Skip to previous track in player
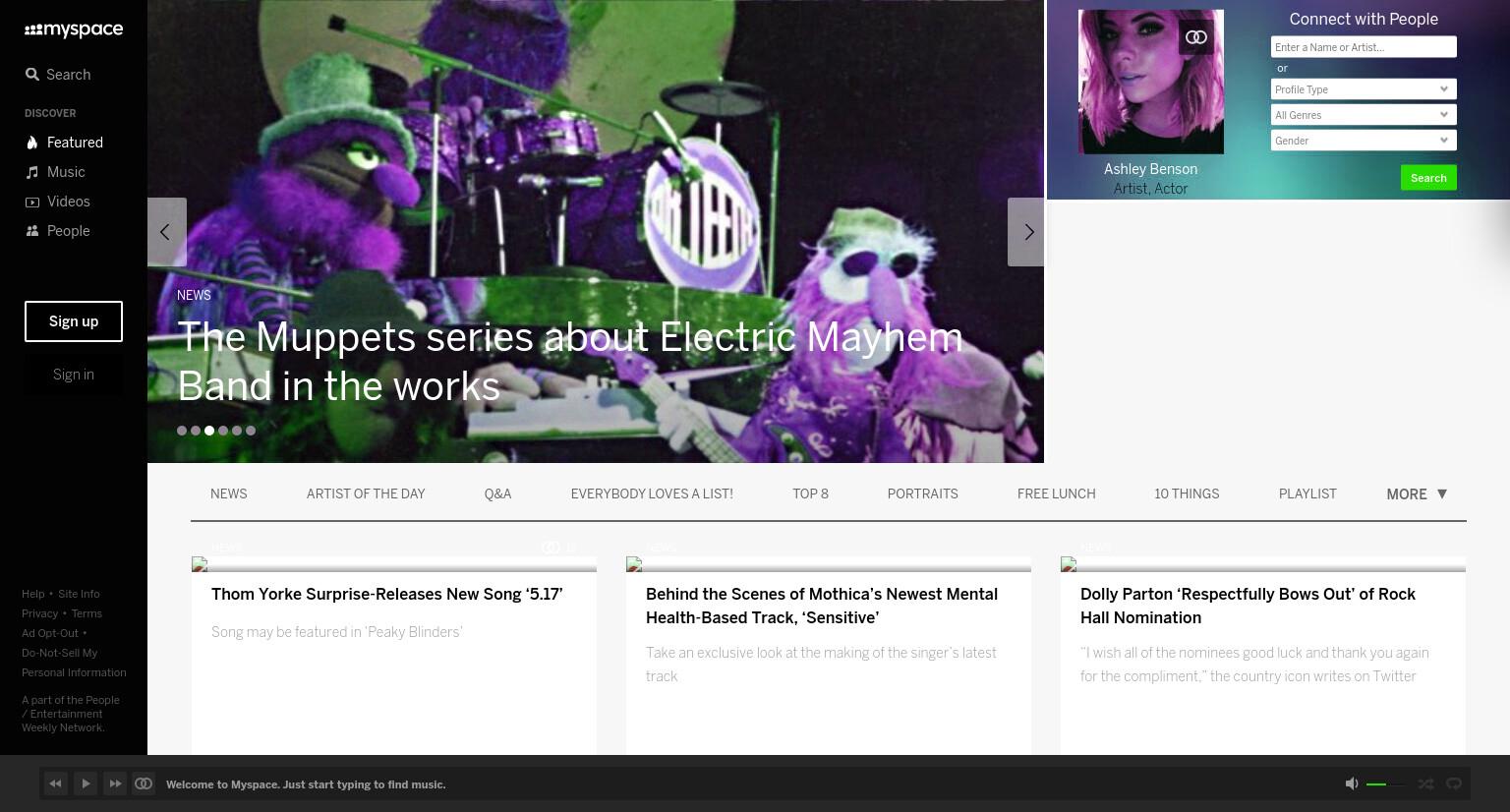 pos(55,783)
